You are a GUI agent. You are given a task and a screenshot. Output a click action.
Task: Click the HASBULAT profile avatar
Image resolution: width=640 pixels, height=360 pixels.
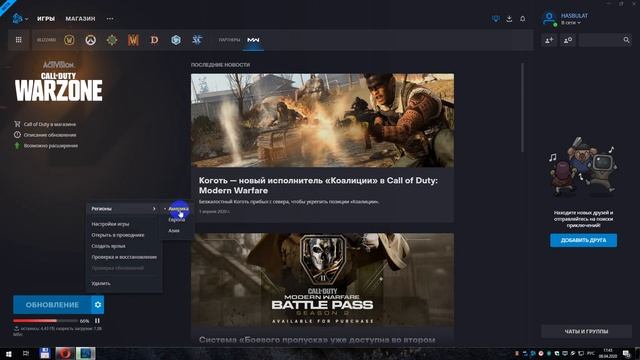pos(549,18)
